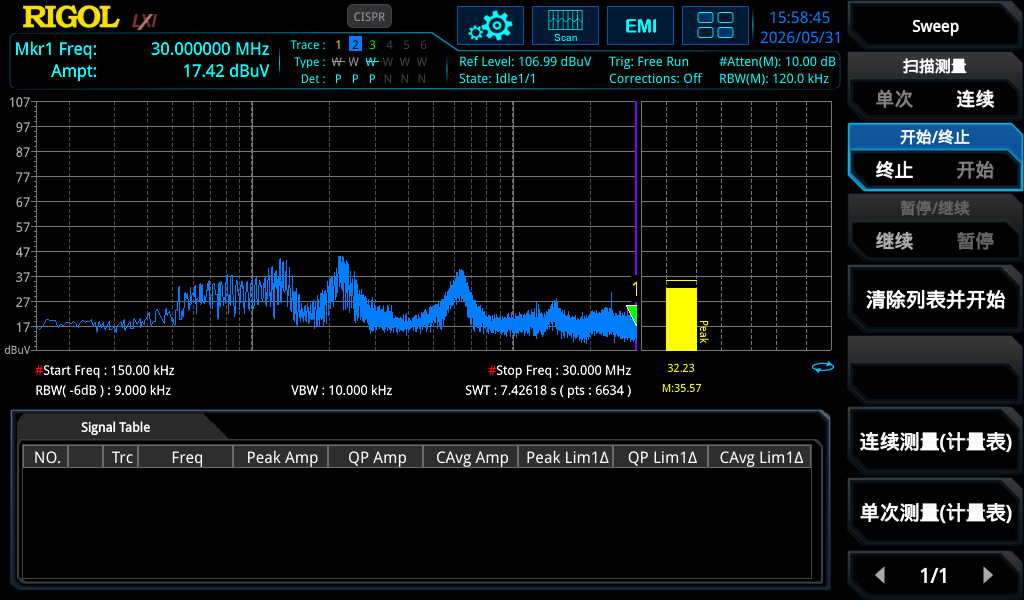Go to next menu page arrow
The image size is (1024, 600).
(987, 575)
